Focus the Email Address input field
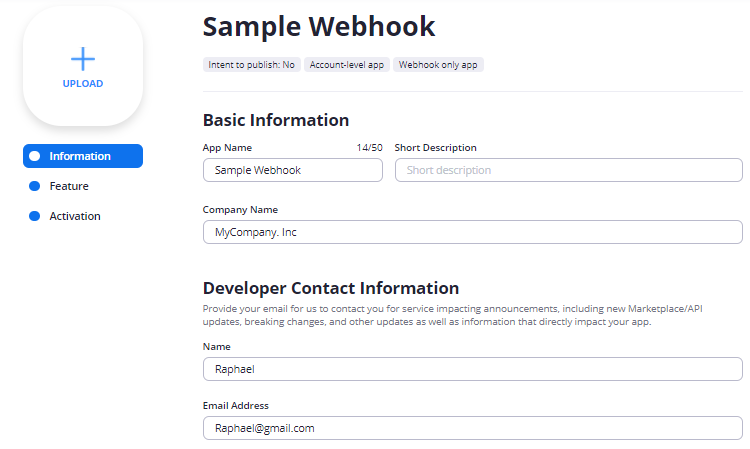 [x=472, y=428]
